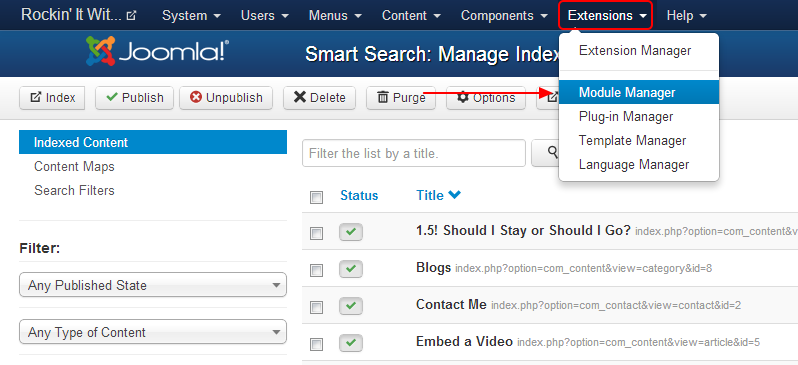
Task: Click the green status check for Blogs
Action: tap(351, 269)
